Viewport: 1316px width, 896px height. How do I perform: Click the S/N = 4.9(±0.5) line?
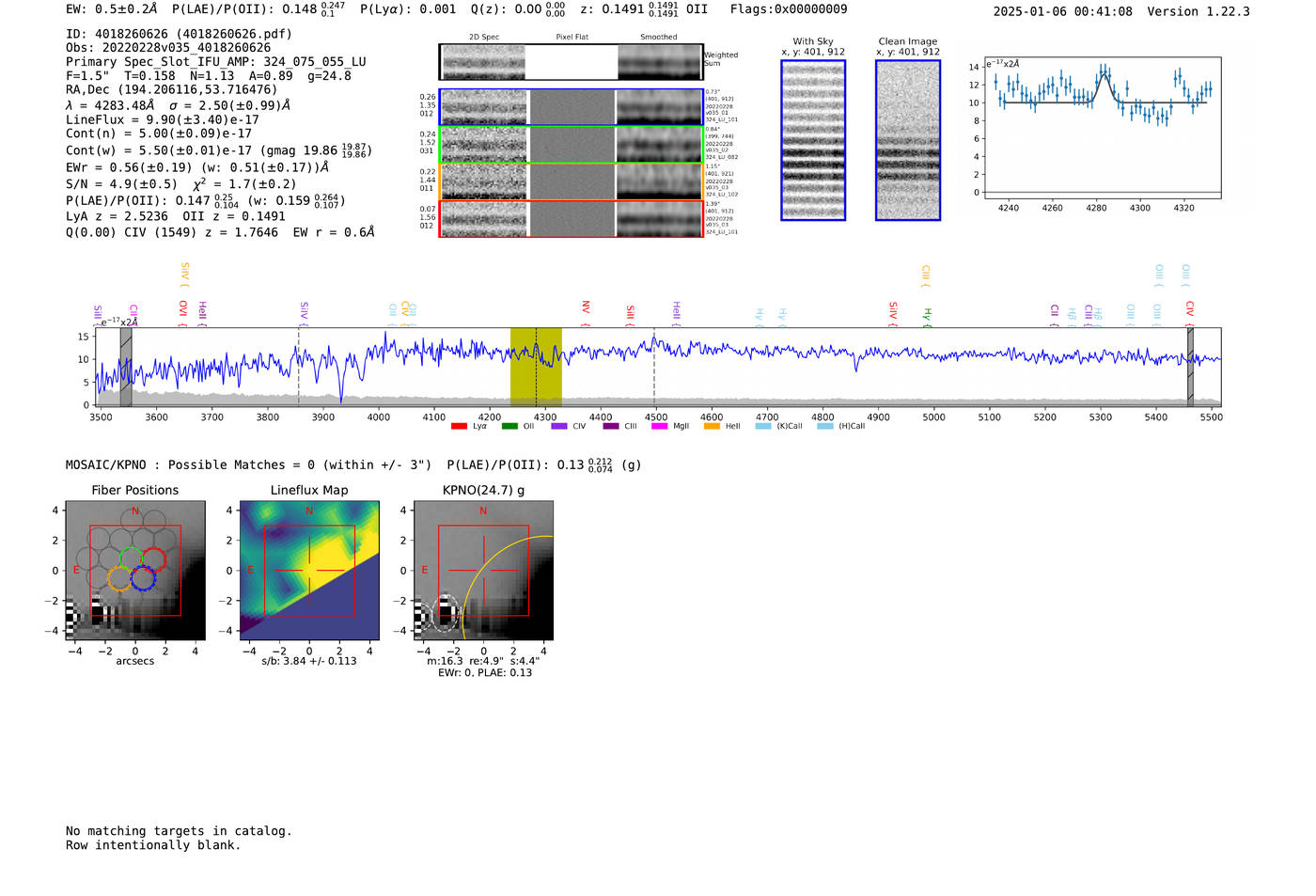point(180,183)
